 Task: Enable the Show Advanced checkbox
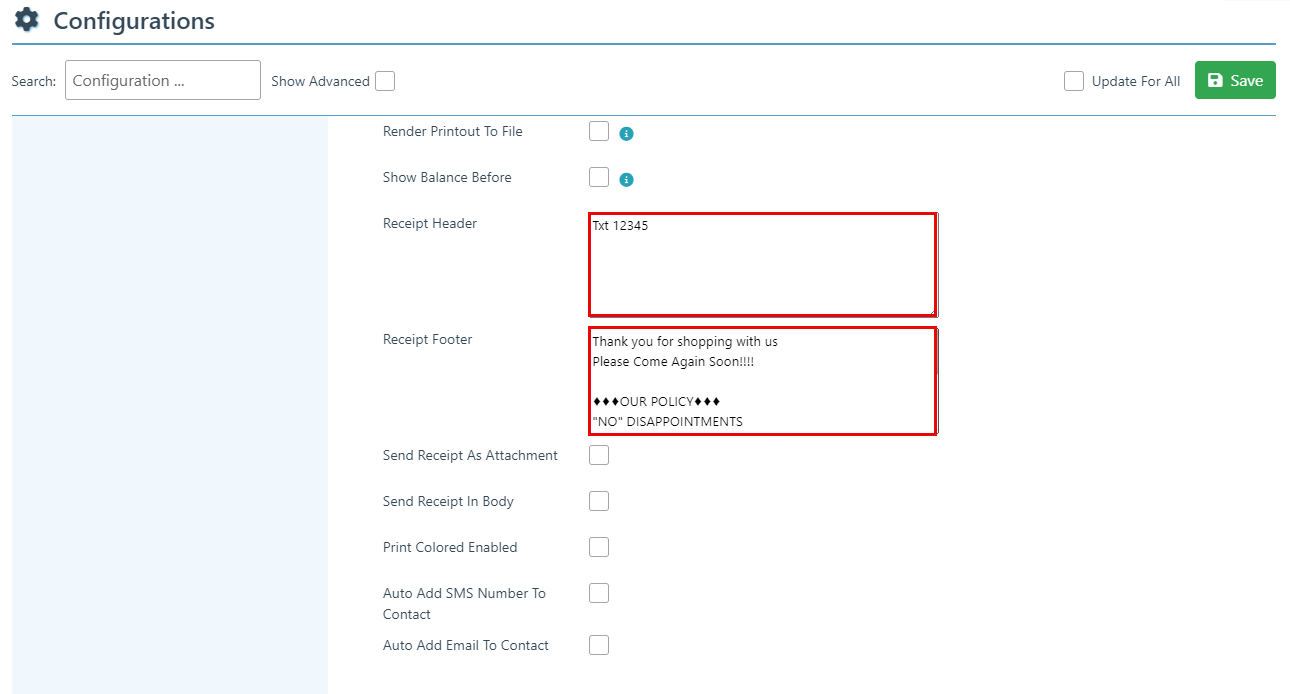pos(385,81)
